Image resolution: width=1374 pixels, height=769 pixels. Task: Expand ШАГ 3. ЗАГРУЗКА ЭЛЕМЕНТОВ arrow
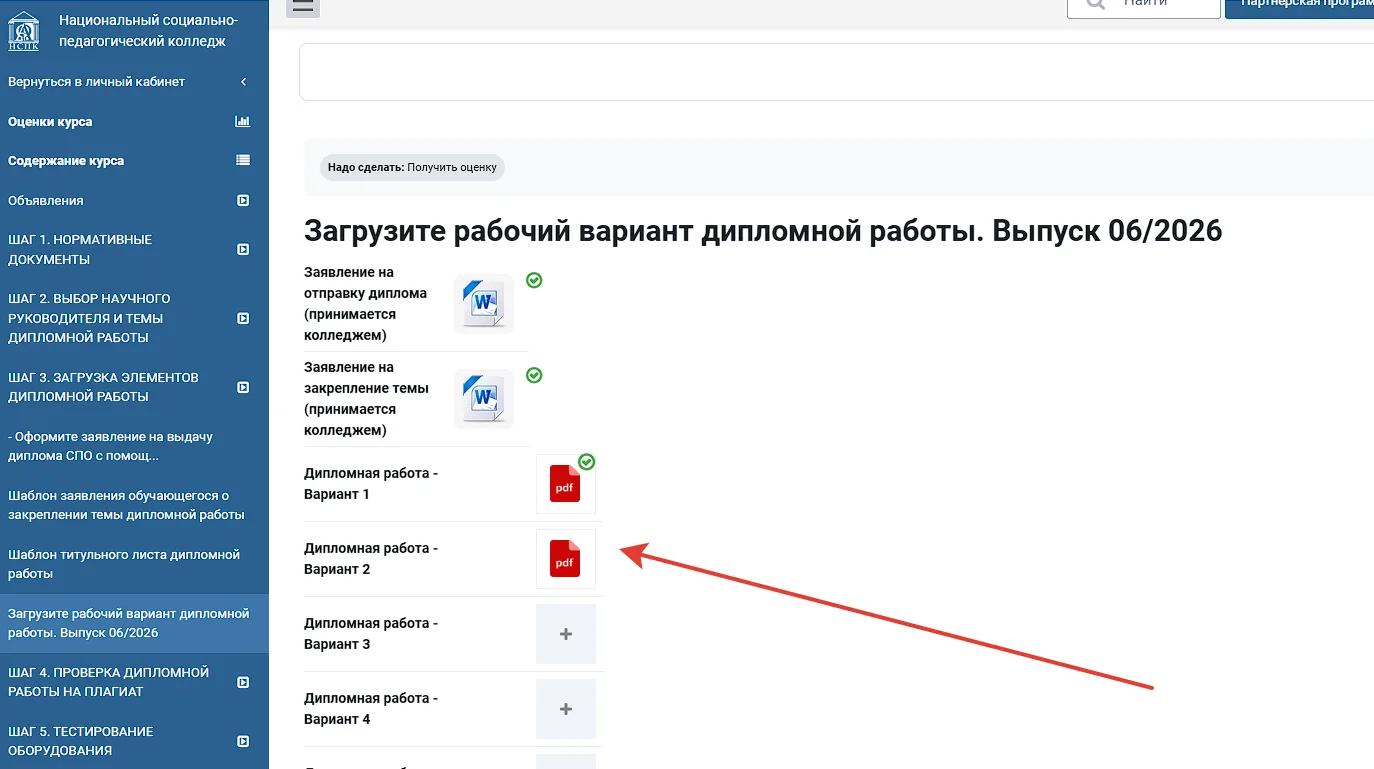[x=243, y=387]
